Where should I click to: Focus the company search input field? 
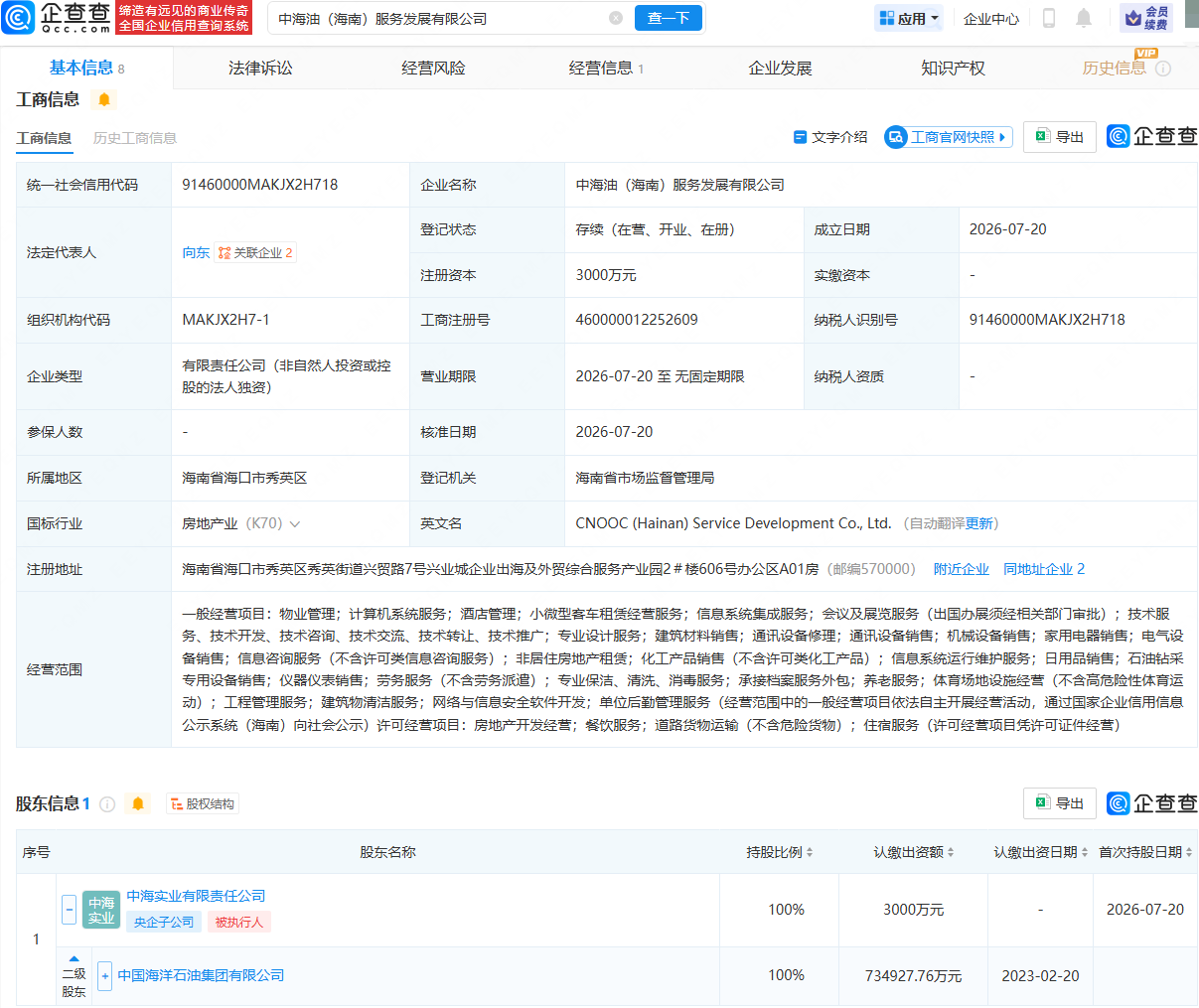tap(441, 18)
